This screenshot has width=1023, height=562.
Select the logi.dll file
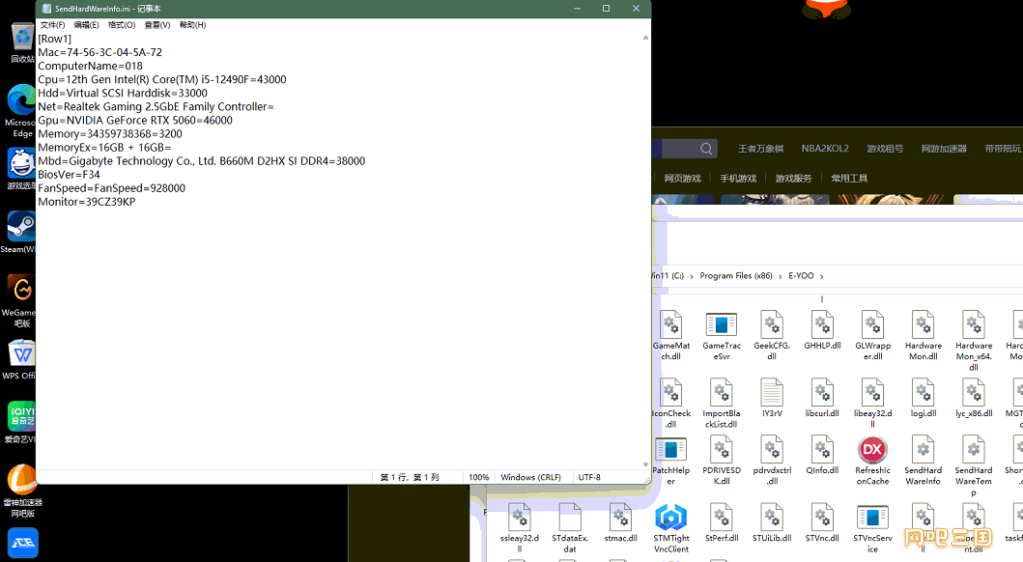(923, 398)
